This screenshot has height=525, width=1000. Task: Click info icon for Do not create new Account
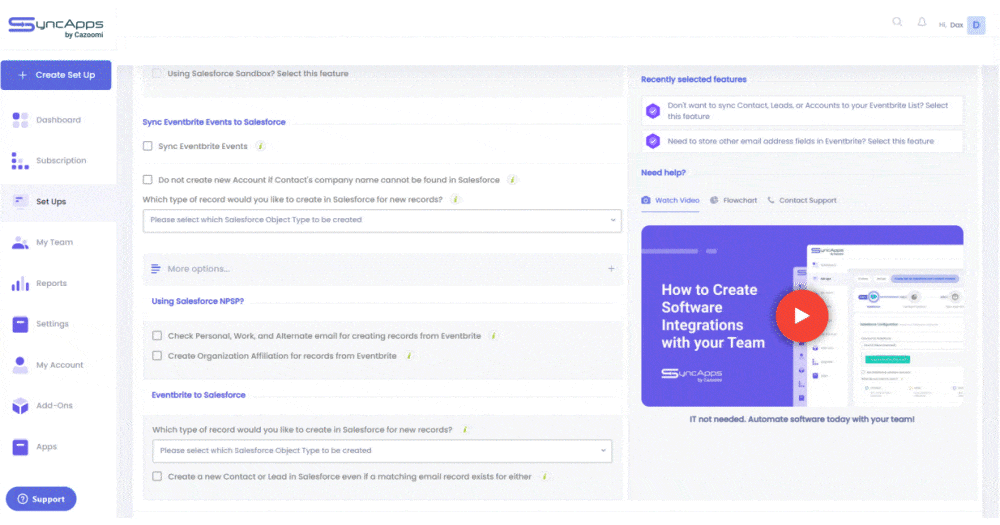[x=511, y=180]
